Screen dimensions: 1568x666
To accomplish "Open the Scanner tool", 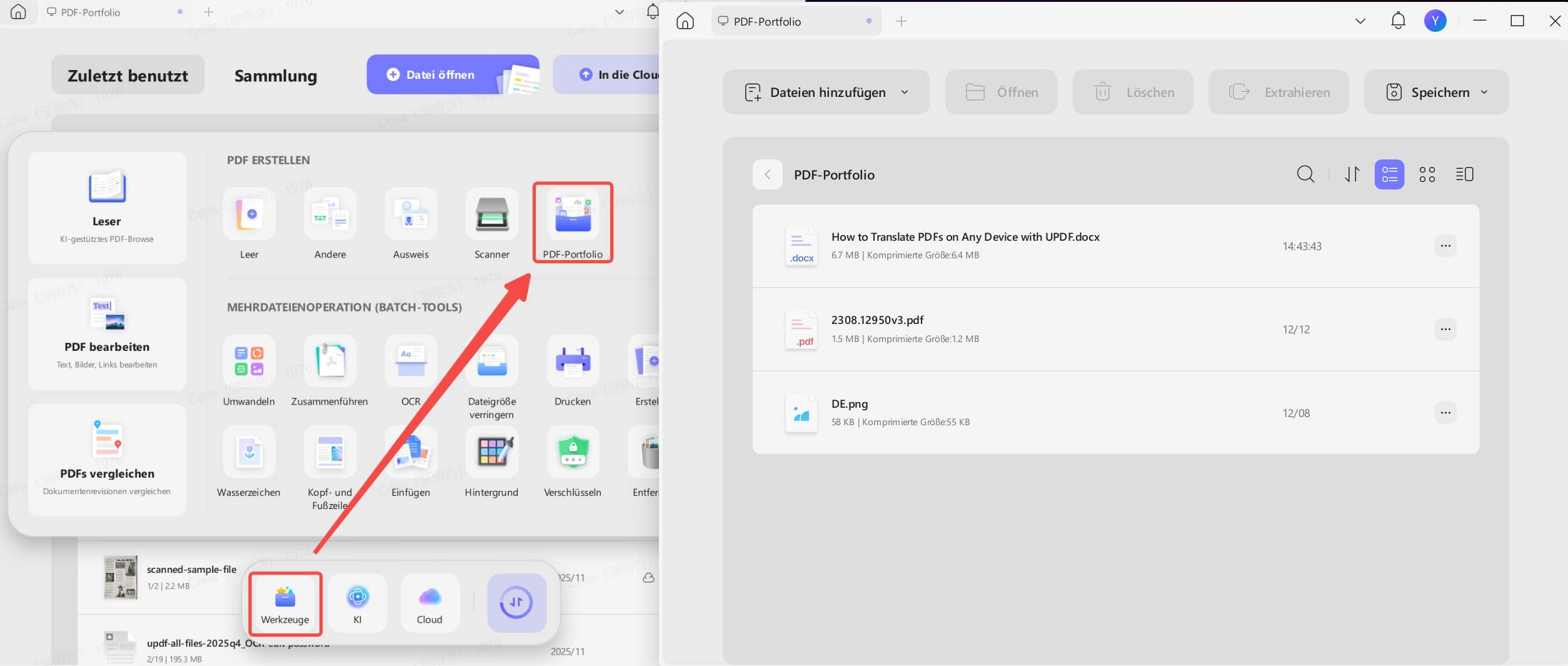I will click(x=492, y=214).
